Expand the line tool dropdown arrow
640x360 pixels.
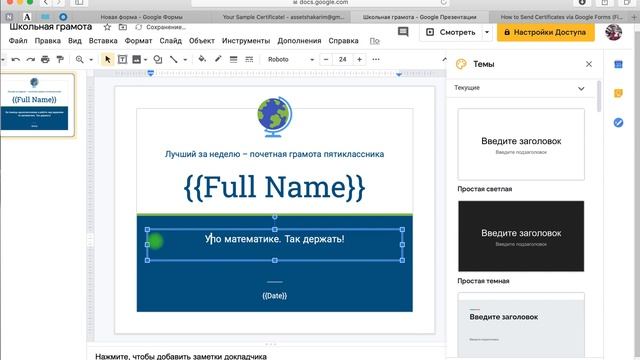coord(185,60)
